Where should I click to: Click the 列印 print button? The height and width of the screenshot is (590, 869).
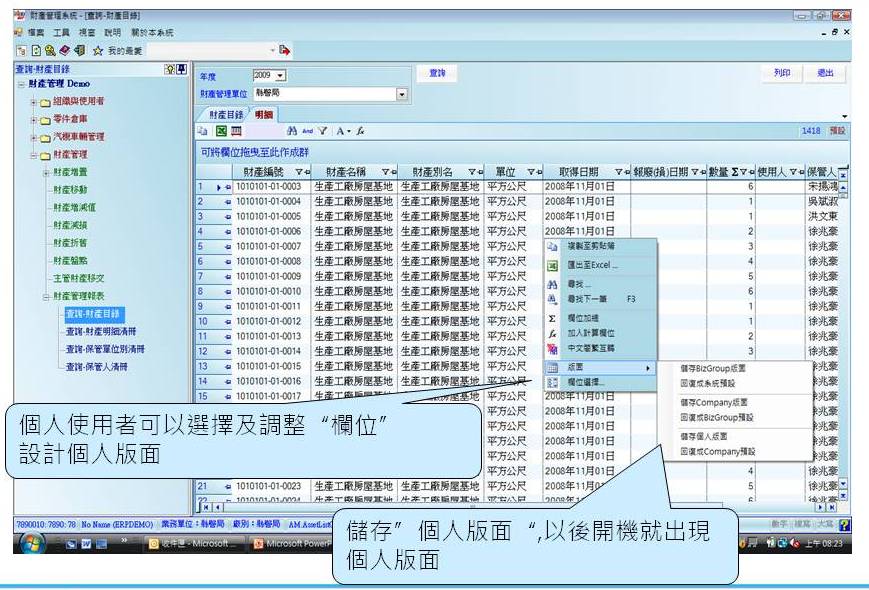(782, 73)
